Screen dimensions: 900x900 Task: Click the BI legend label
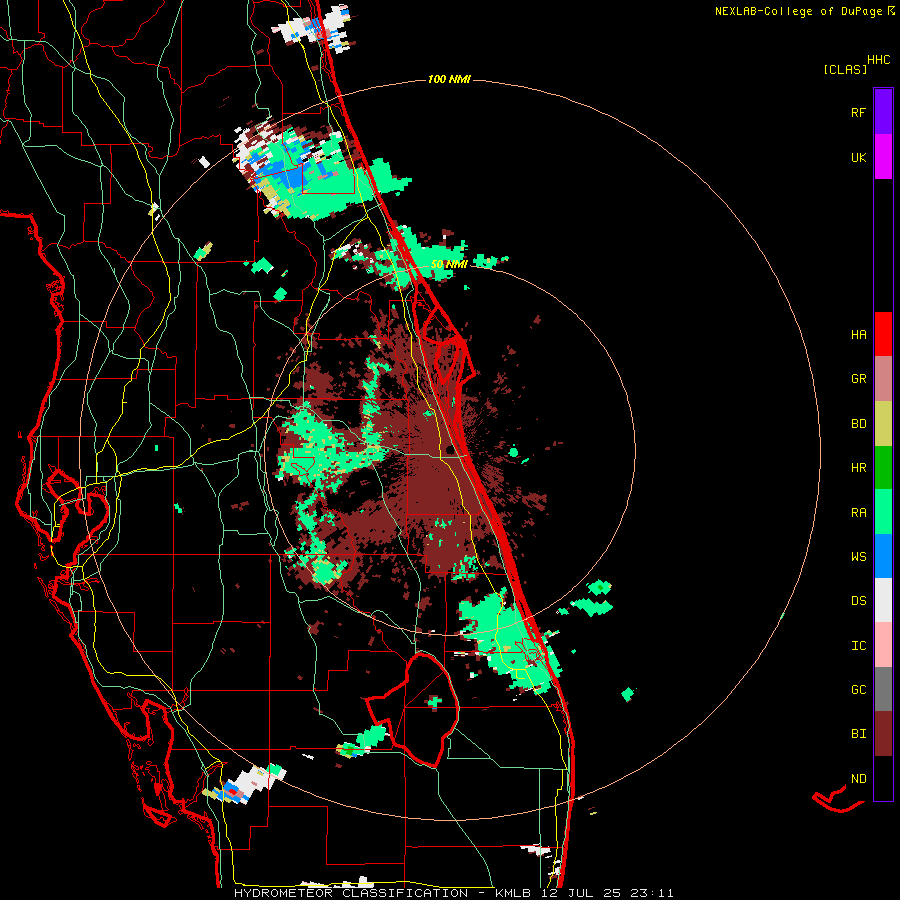[x=858, y=734]
